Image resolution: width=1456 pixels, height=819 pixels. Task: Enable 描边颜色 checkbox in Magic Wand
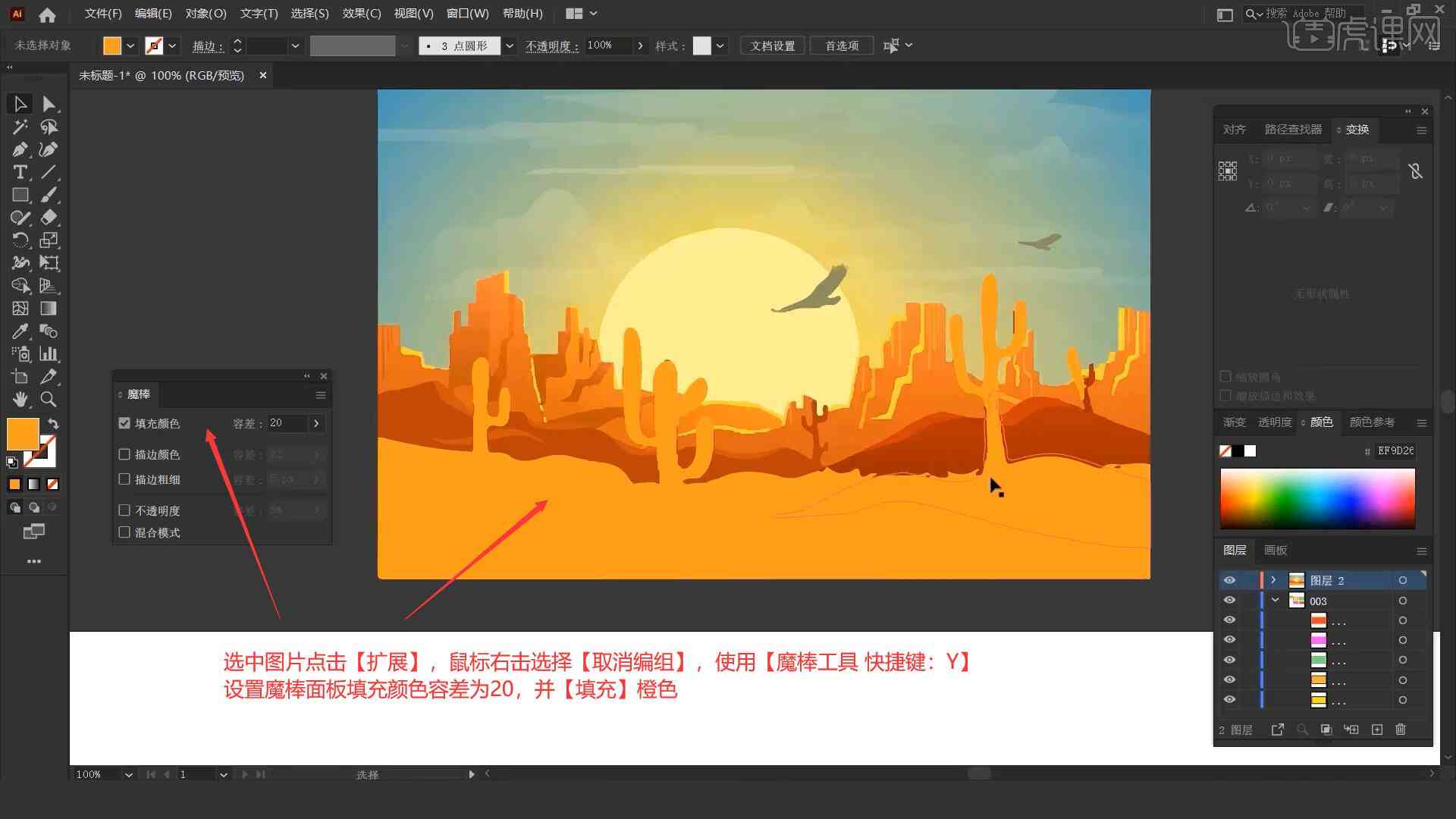[125, 454]
